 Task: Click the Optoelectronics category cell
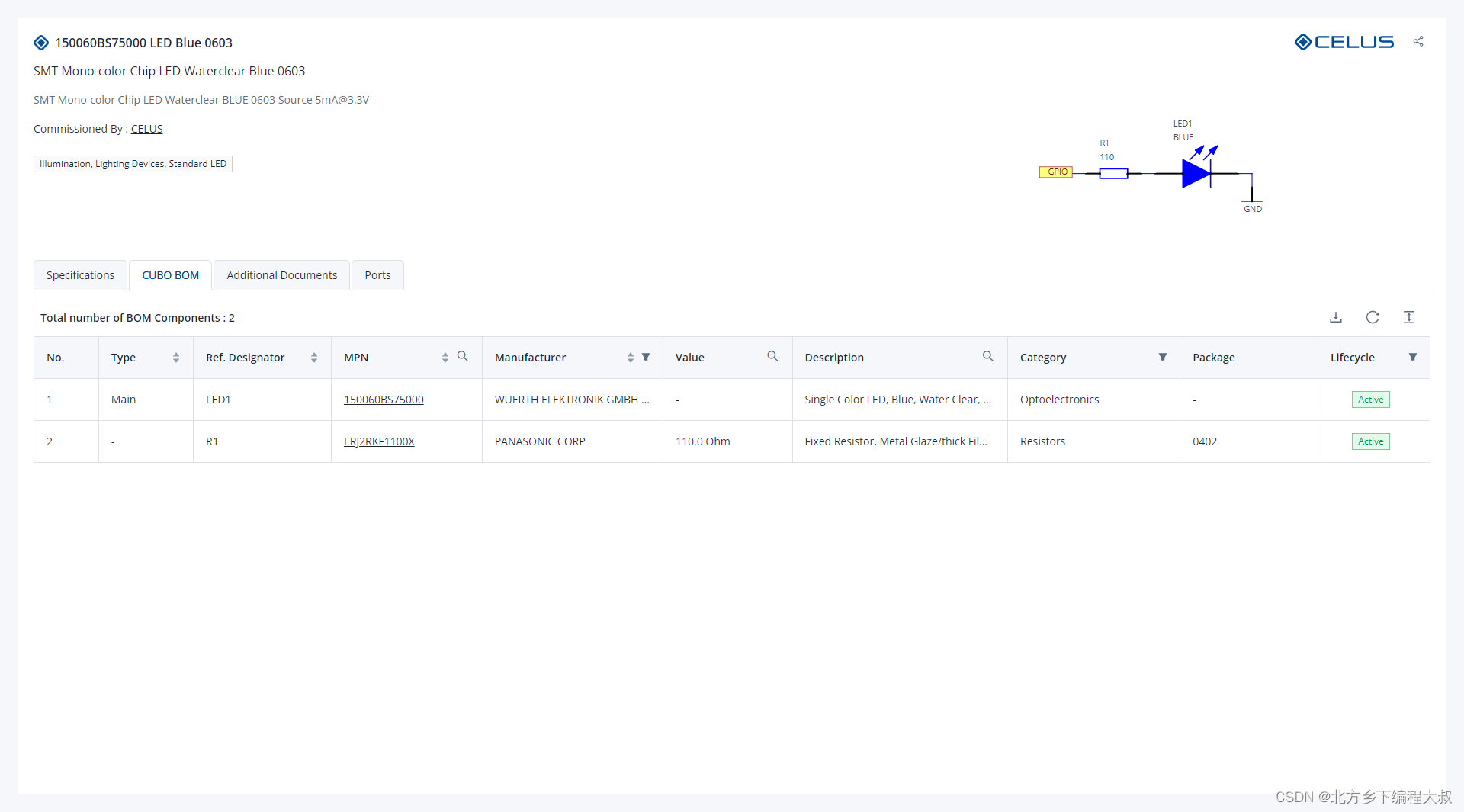tap(1093, 400)
